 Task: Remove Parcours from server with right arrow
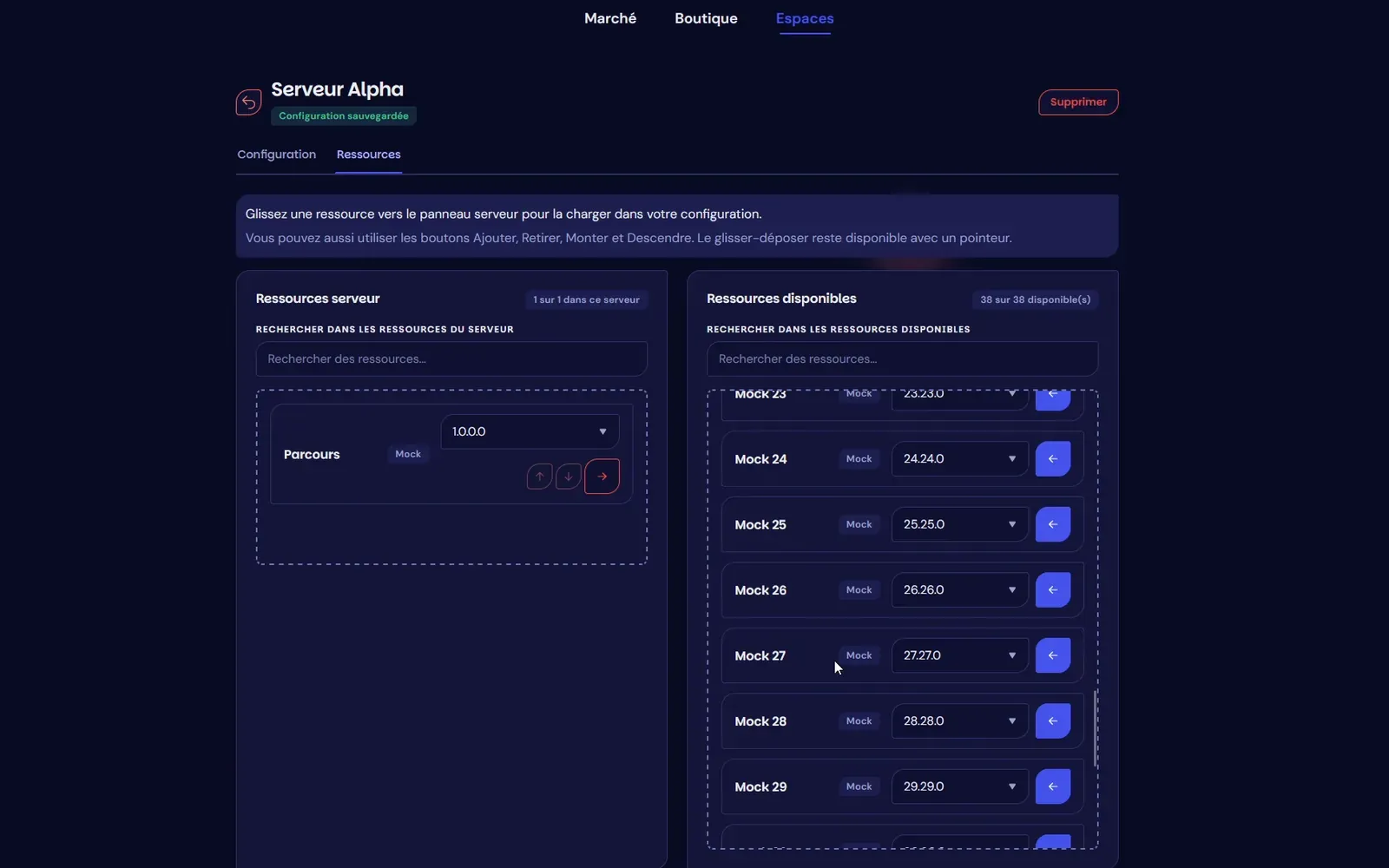tap(602, 477)
